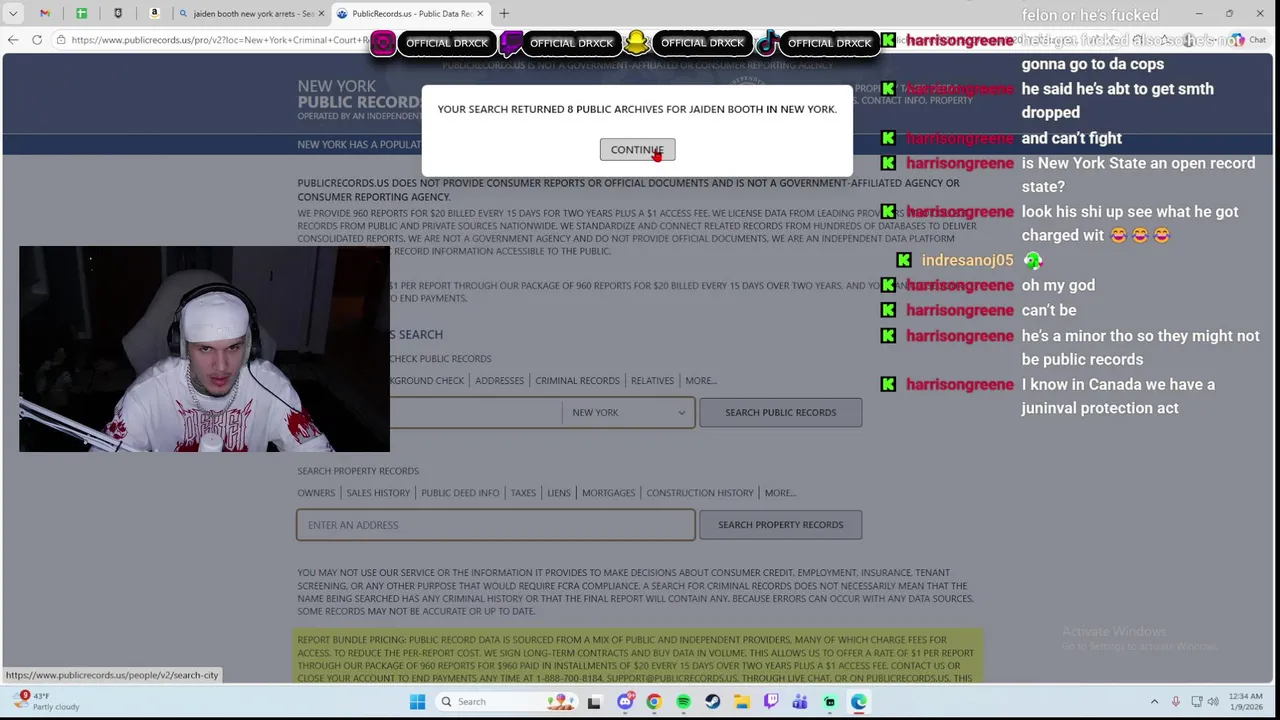Click the Search Property Records button

tap(780, 524)
